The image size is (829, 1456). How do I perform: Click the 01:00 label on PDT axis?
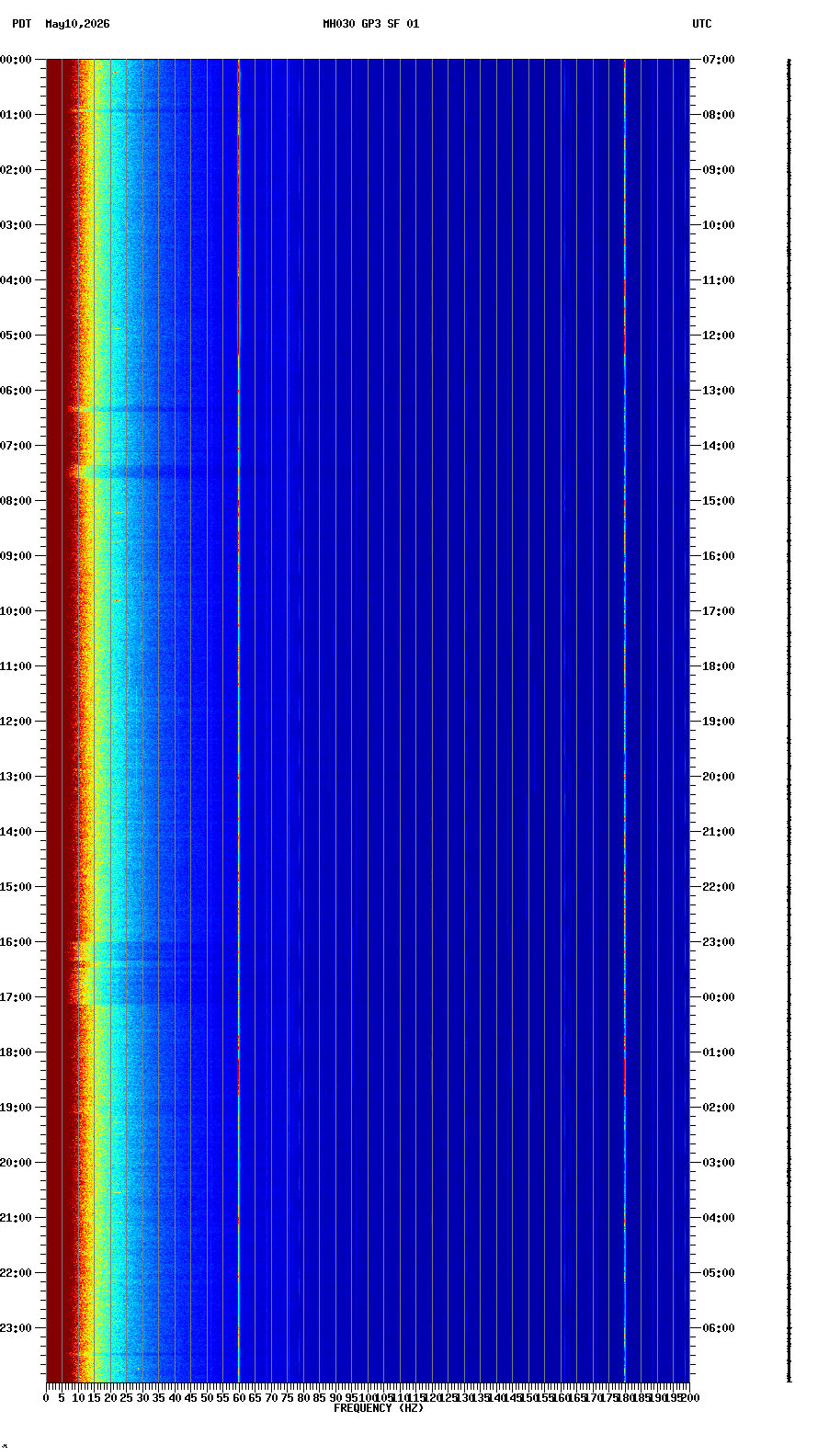click(x=16, y=115)
